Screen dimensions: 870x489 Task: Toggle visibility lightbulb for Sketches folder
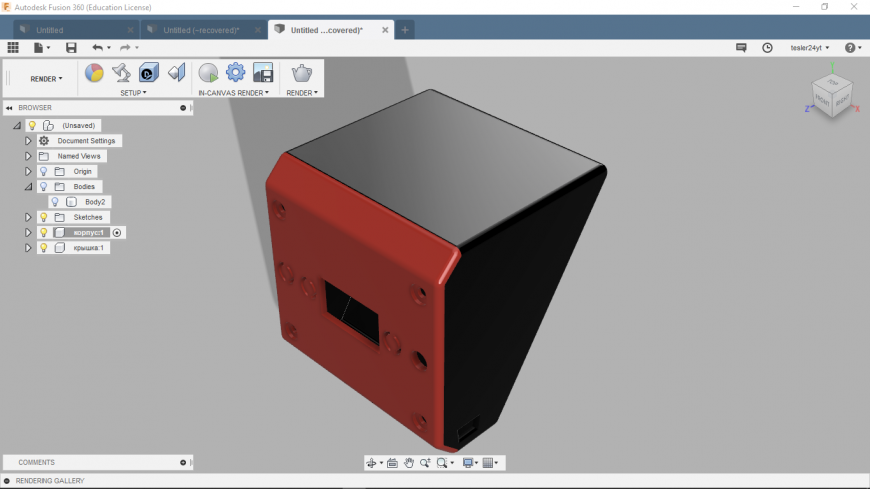tap(44, 217)
